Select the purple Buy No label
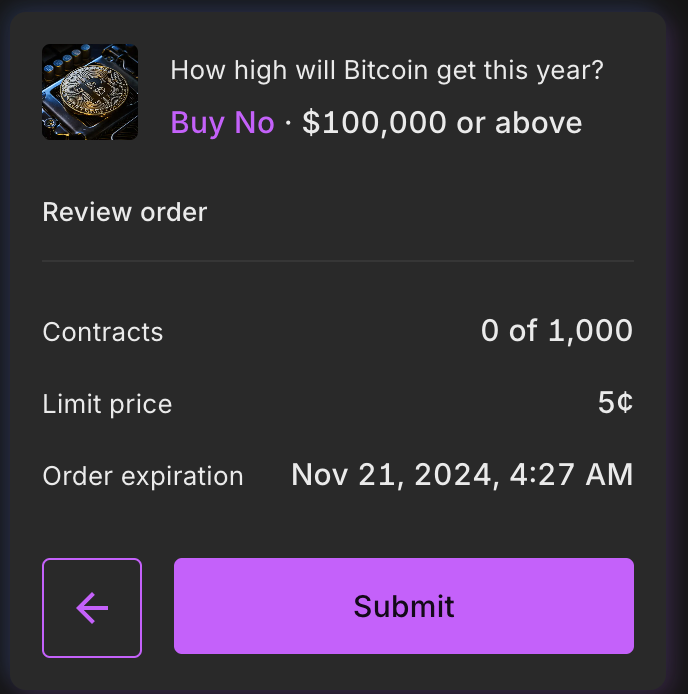Image resolution: width=688 pixels, height=694 pixels. tap(223, 123)
